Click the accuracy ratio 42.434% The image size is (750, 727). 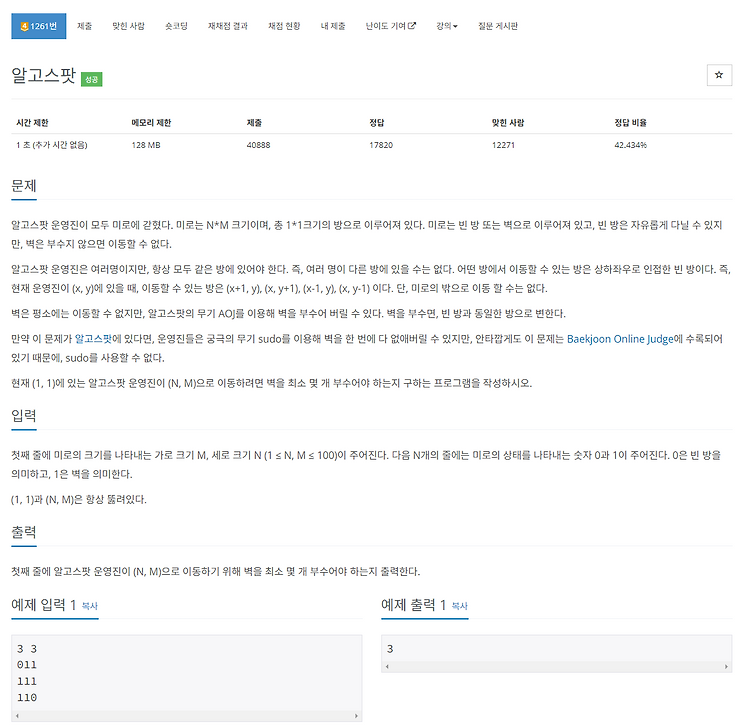[x=630, y=145]
